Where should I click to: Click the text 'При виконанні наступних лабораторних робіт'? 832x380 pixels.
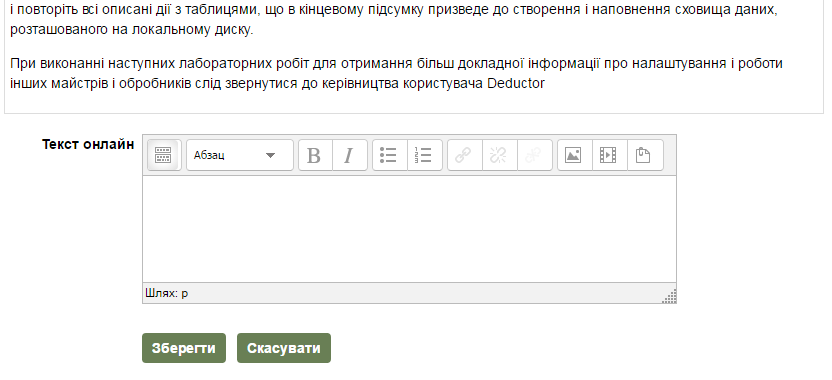[x=160, y=64]
